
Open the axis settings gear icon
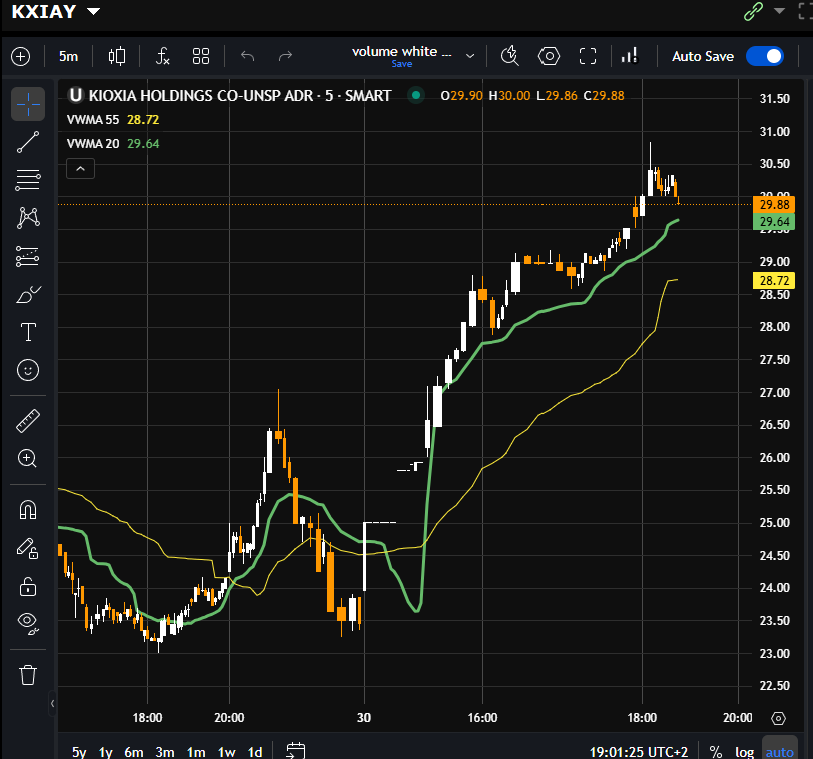pos(778,718)
